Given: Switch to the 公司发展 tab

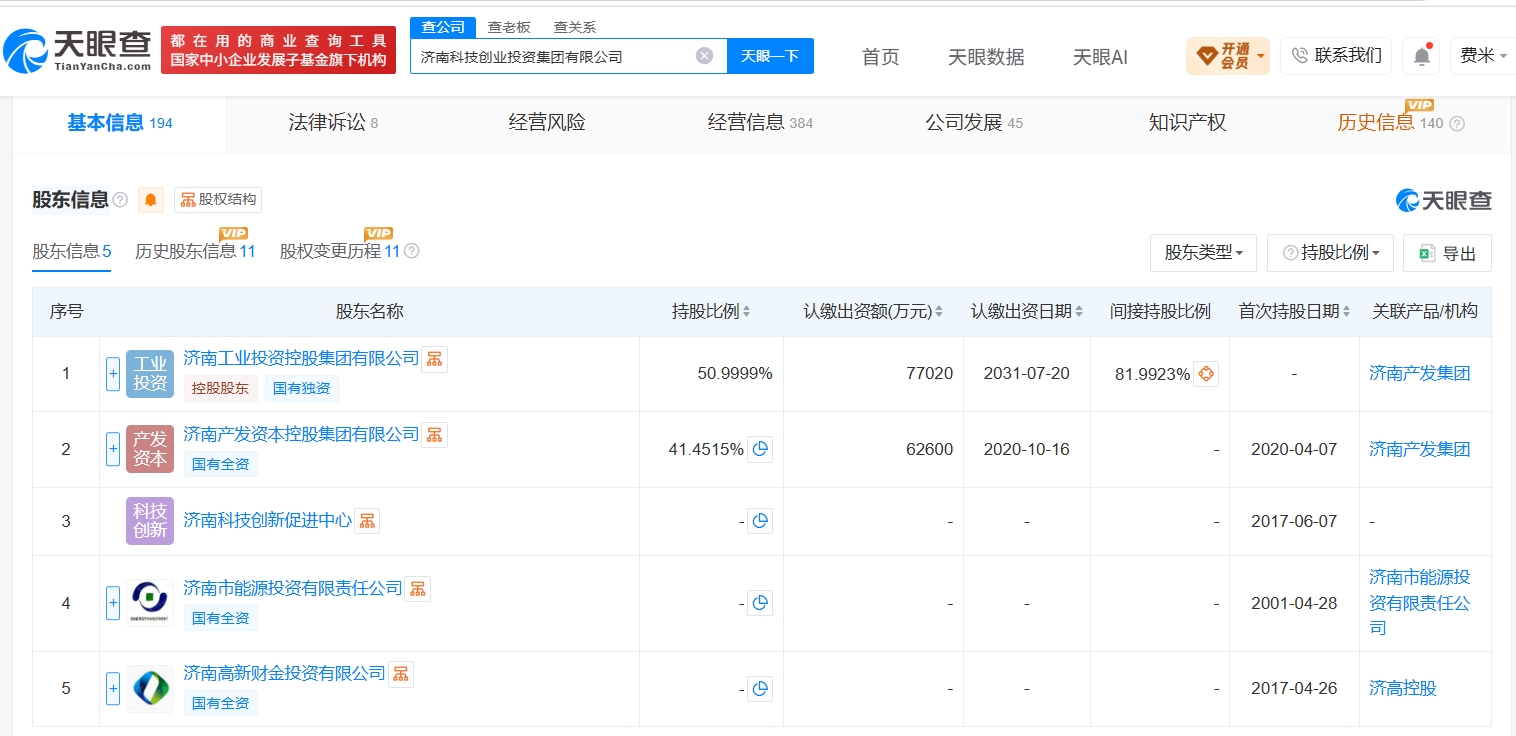Looking at the screenshot, I should coord(974,123).
